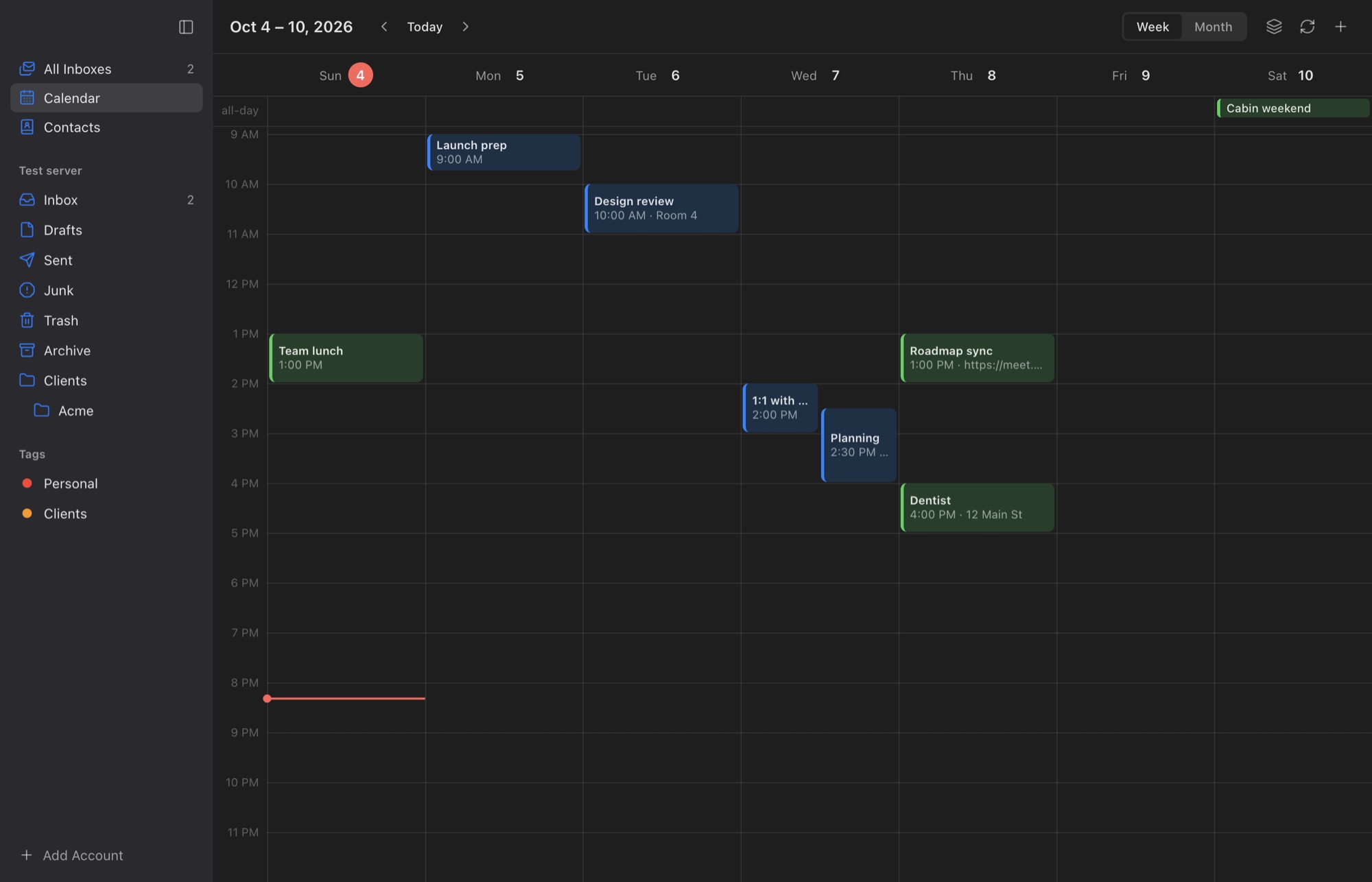Open the Archive folder
Image resolution: width=1372 pixels, height=882 pixels.
coord(106,350)
